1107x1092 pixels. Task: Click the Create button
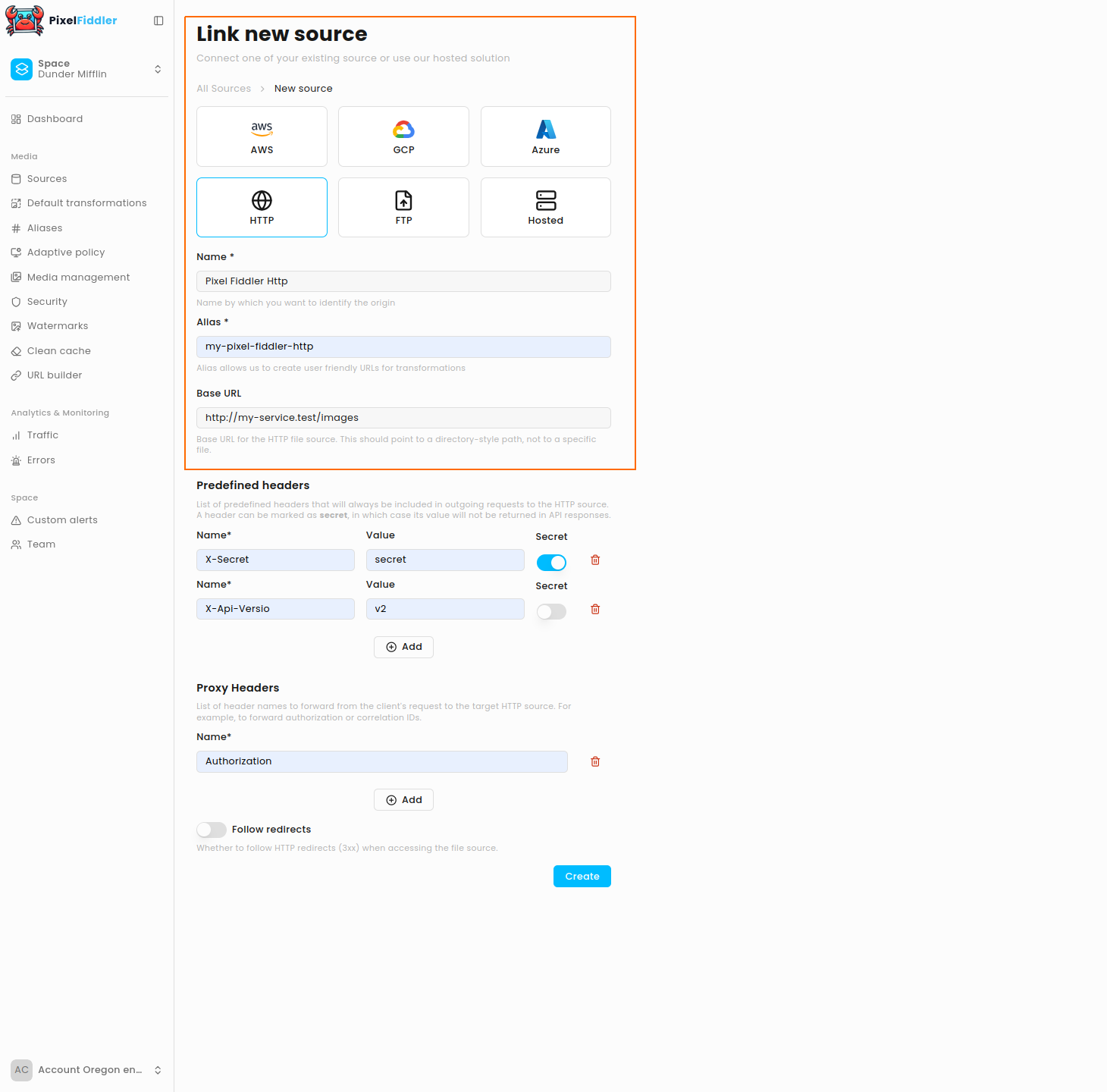pos(582,876)
